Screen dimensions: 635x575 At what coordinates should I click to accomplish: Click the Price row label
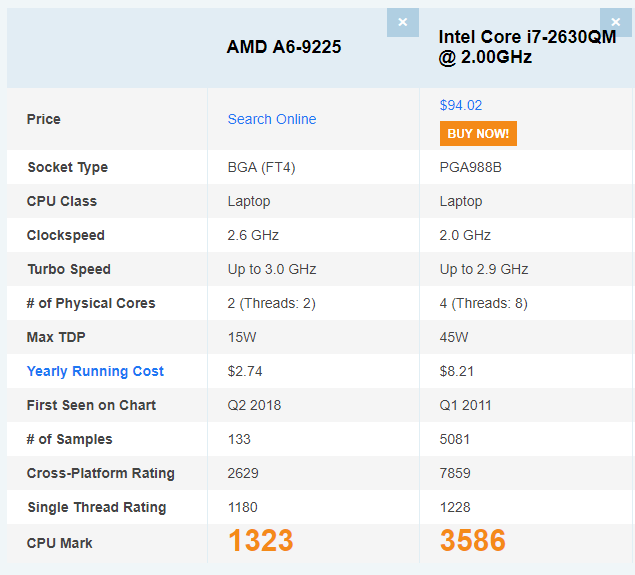coord(44,119)
